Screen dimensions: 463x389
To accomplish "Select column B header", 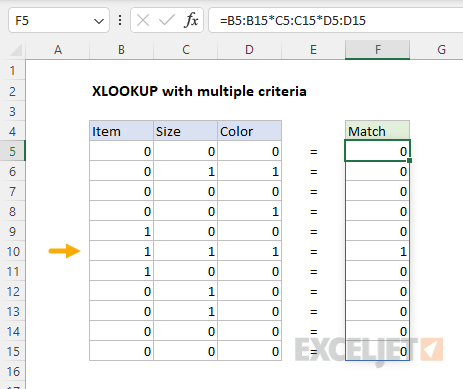I will [x=121, y=50].
